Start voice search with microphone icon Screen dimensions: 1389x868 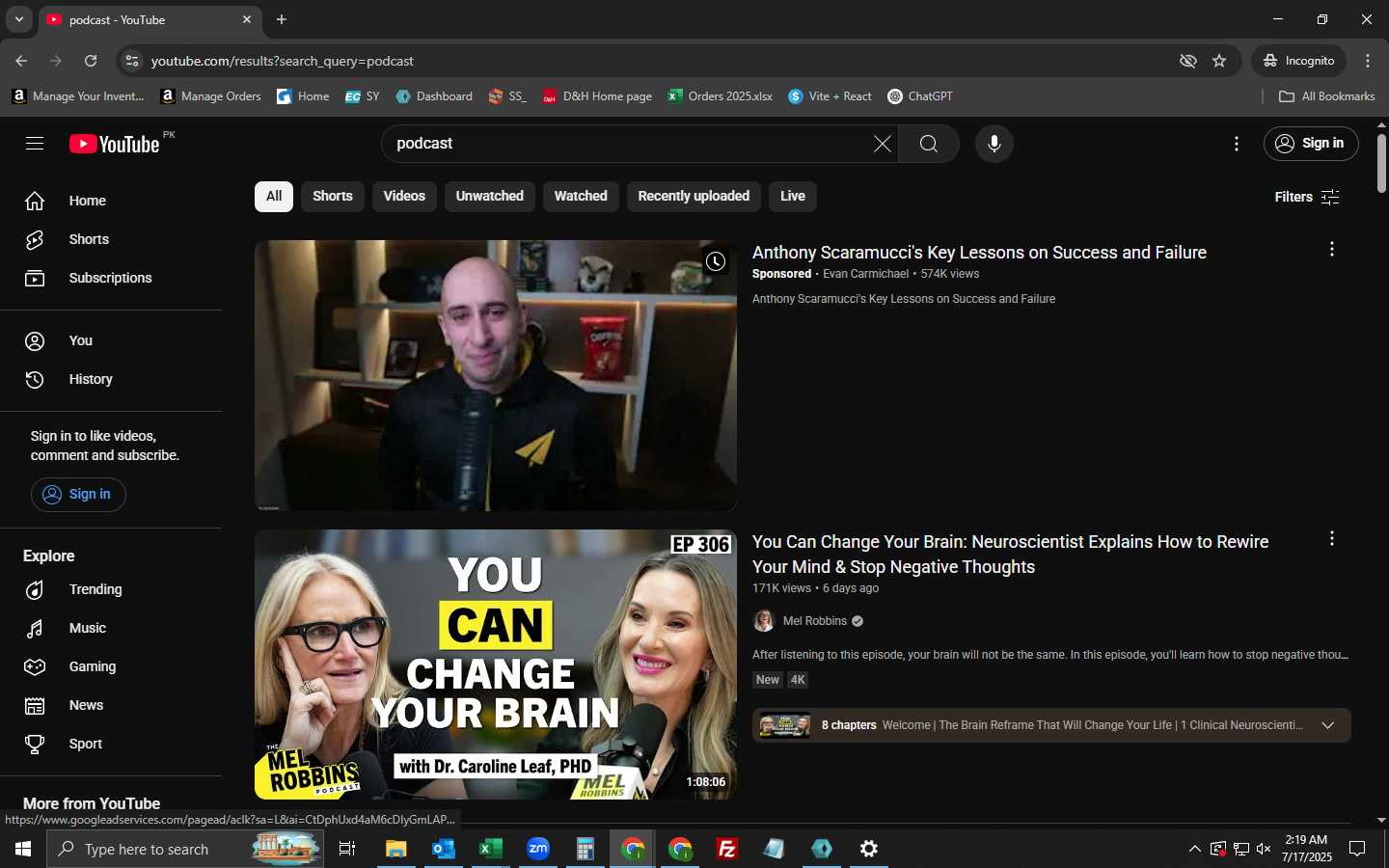point(994,144)
